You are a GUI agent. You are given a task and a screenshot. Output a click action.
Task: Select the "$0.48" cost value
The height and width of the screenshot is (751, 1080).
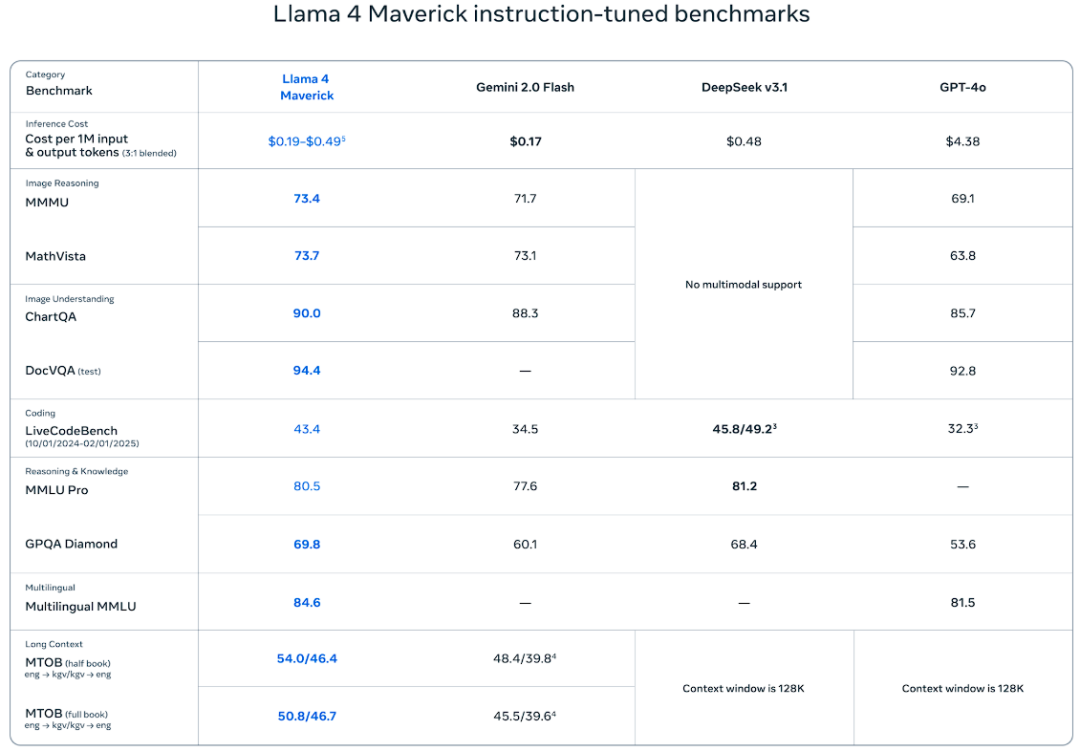point(744,141)
